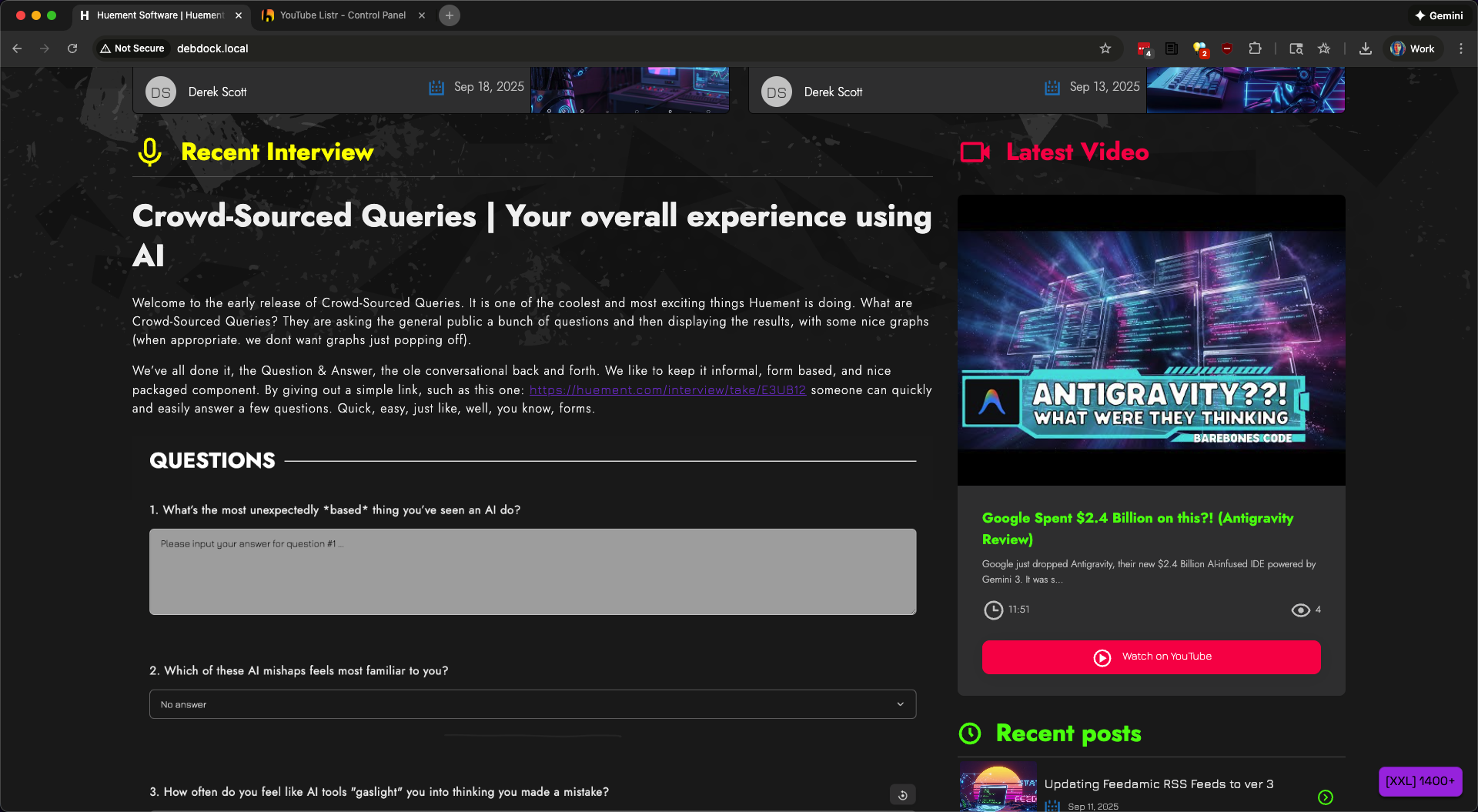Open the extension icon with badge 2
The height and width of the screenshot is (812, 1478).
(1199, 48)
